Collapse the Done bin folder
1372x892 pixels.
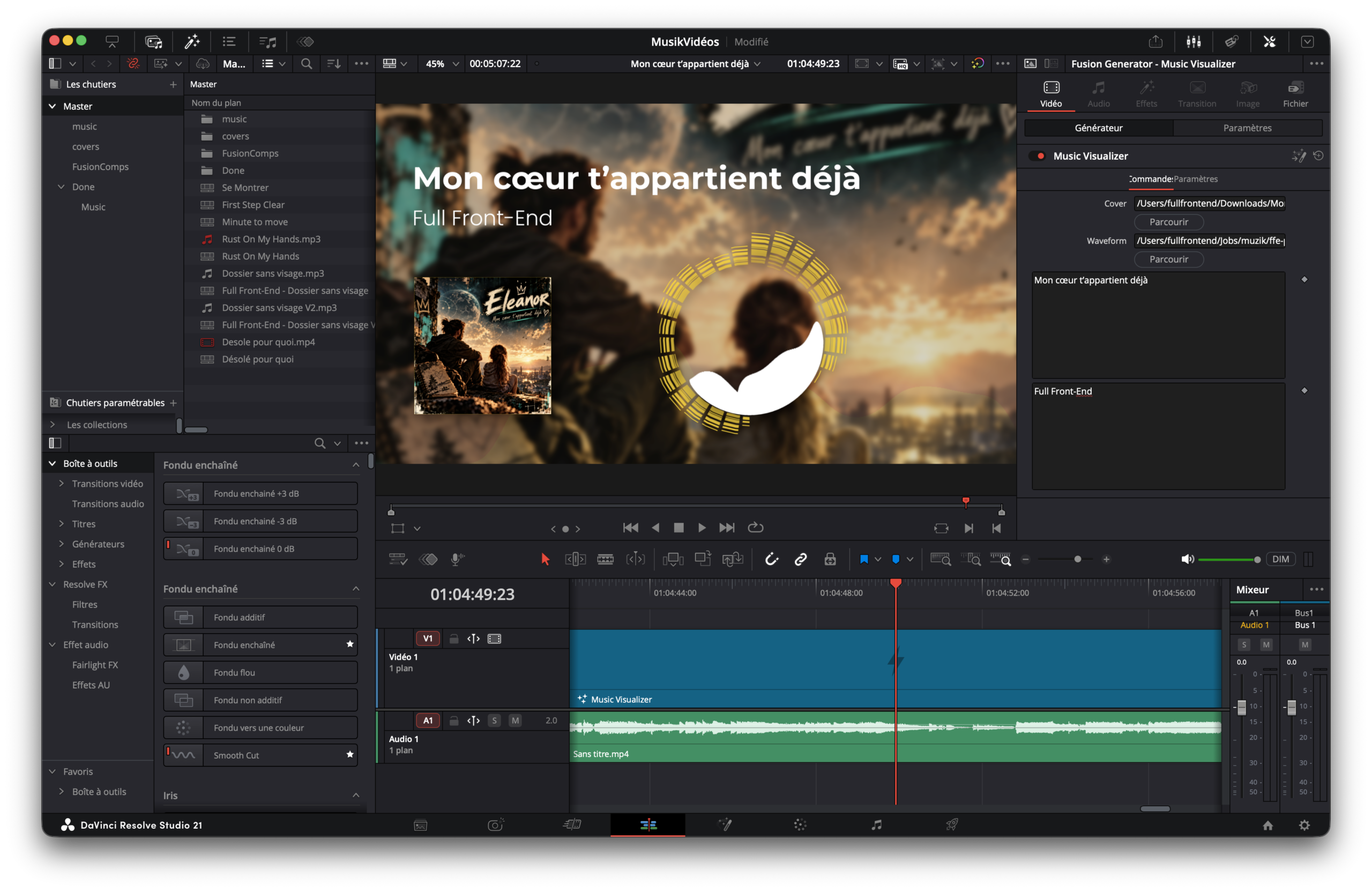61,186
